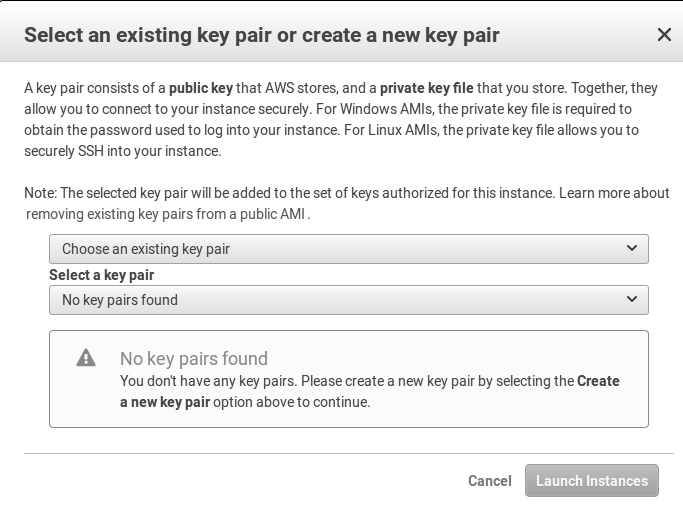
Task: Click the 'Learn more about' text
Action: (x=614, y=193)
